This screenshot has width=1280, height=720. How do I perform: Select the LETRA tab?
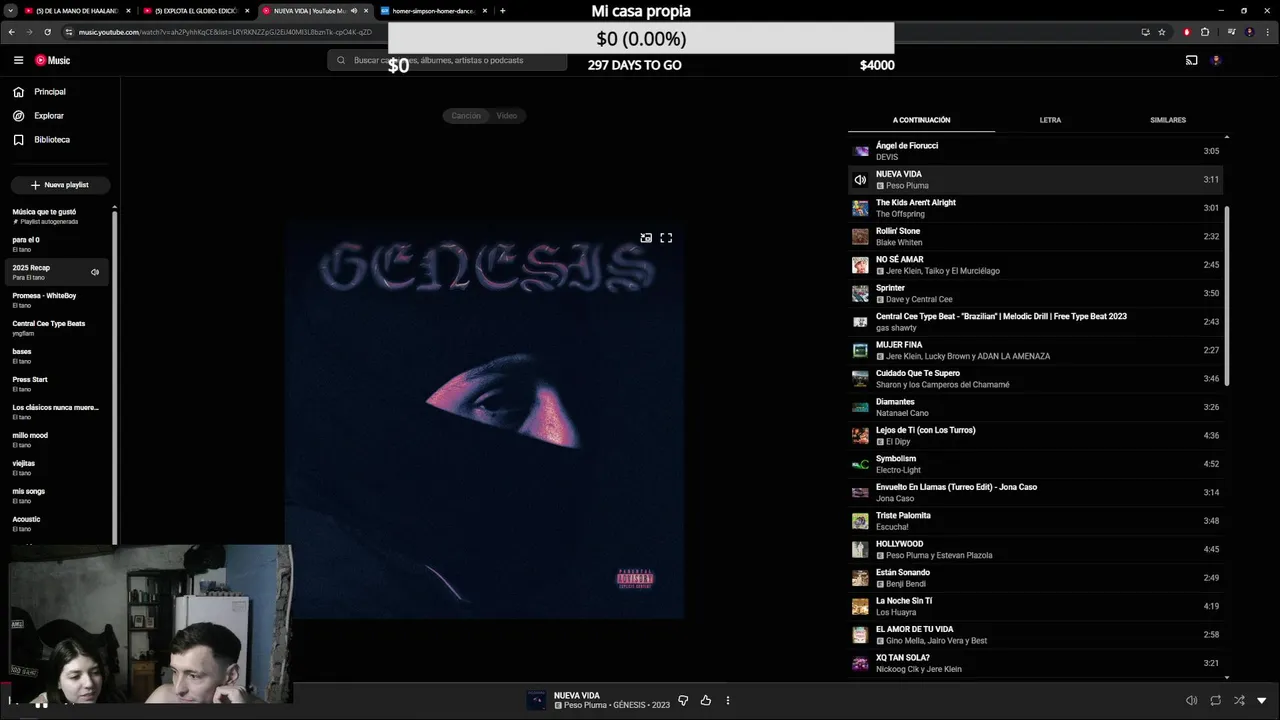pos(1050,120)
